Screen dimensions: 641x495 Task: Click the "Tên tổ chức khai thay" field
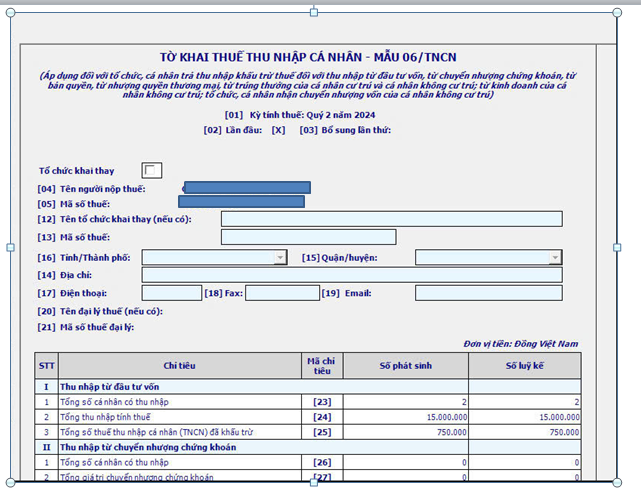(x=391, y=219)
